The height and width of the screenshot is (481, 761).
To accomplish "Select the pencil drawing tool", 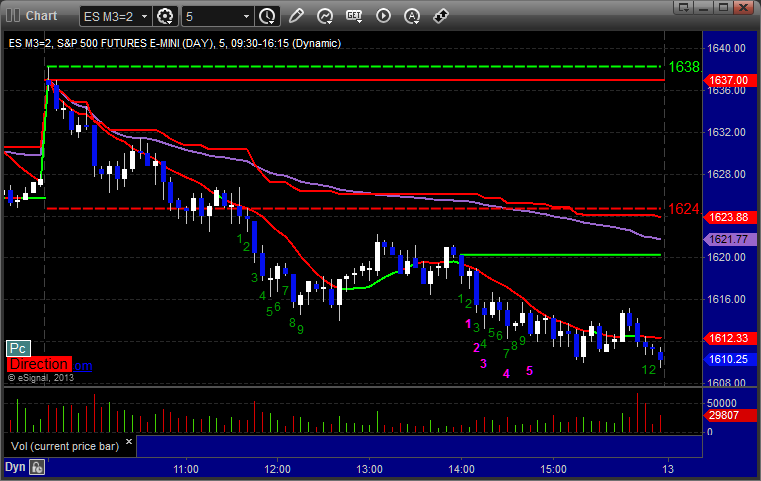I will [296, 16].
